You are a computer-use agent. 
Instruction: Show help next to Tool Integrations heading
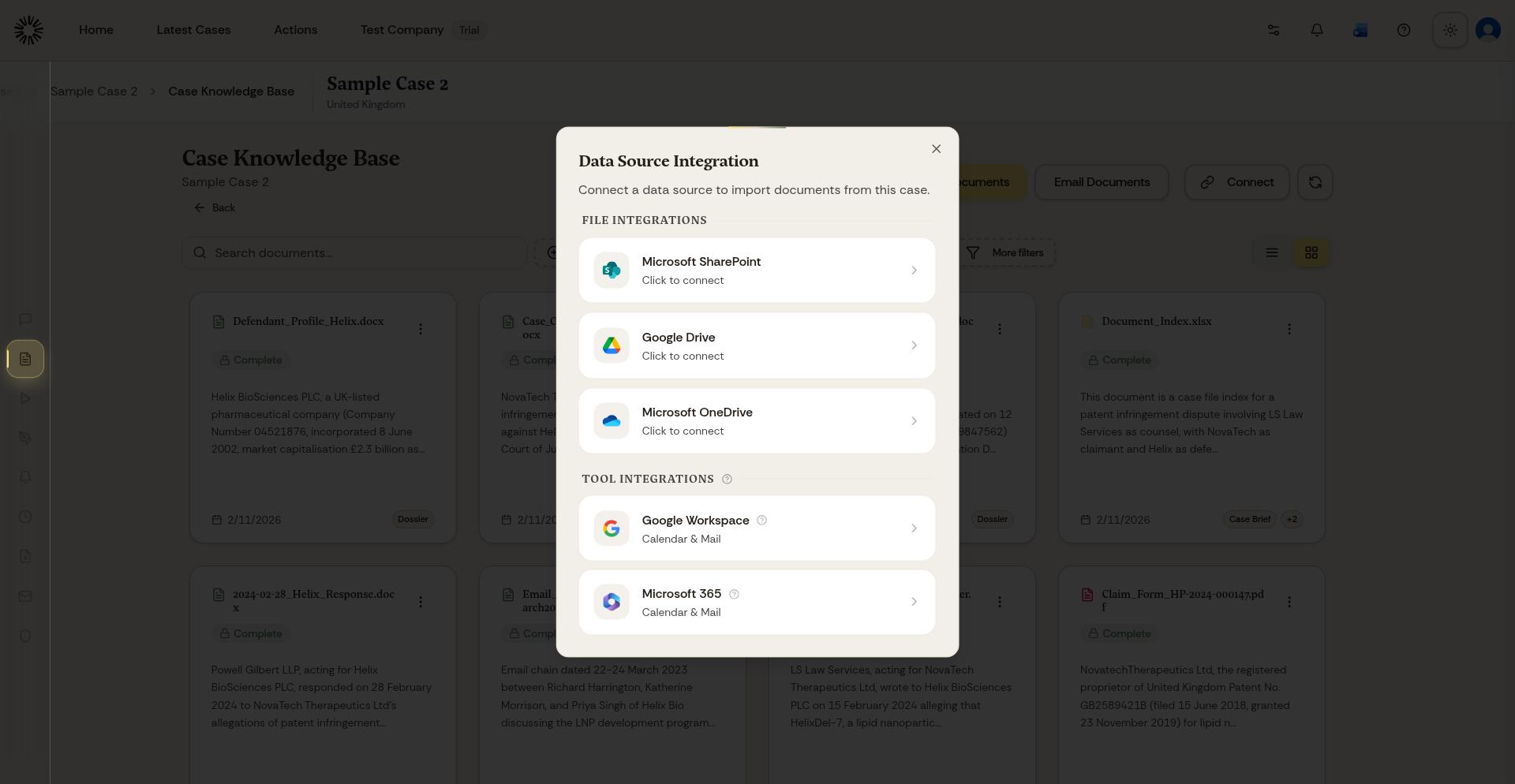[728, 479]
